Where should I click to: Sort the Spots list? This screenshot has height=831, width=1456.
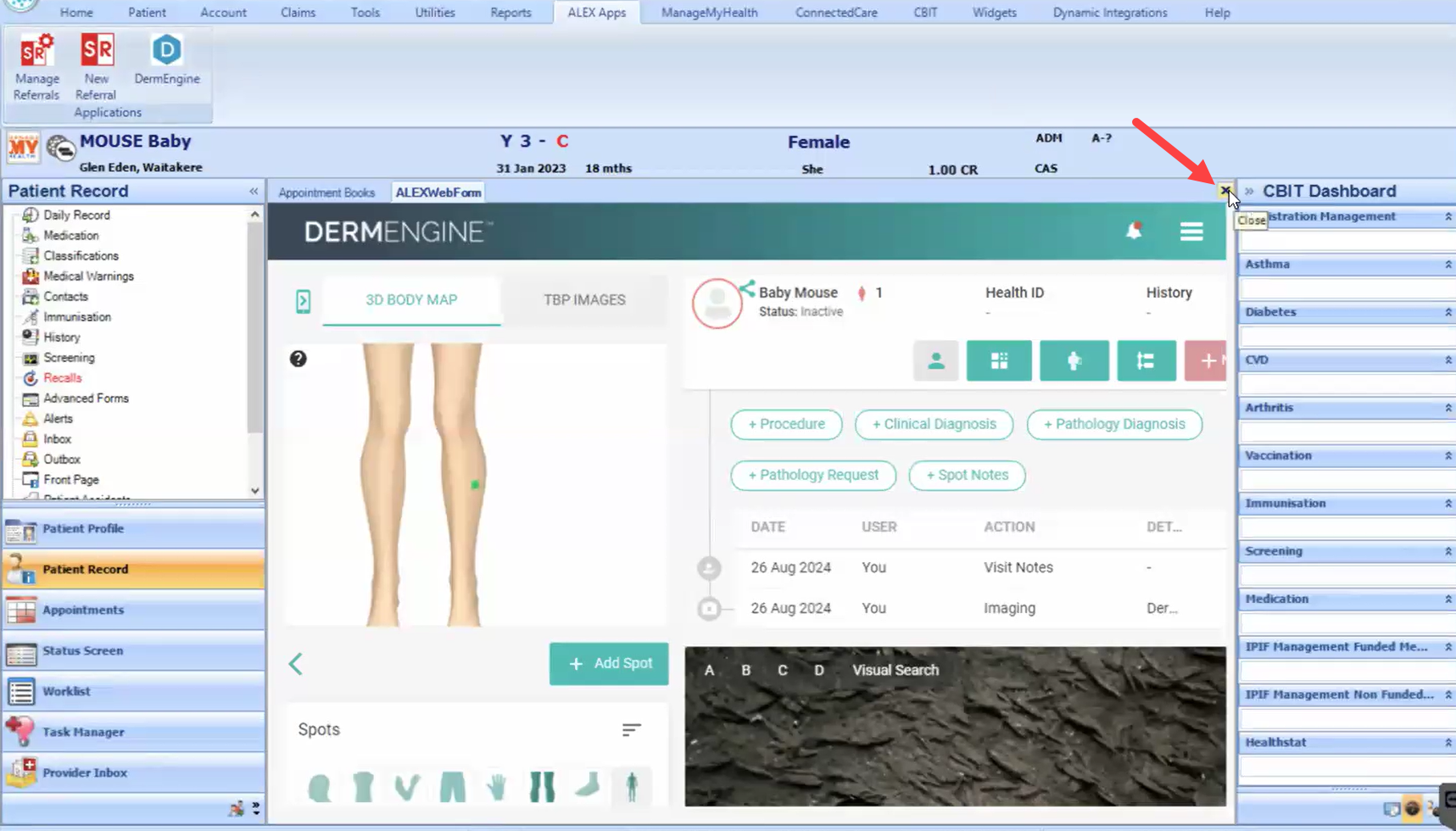click(x=631, y=730)
